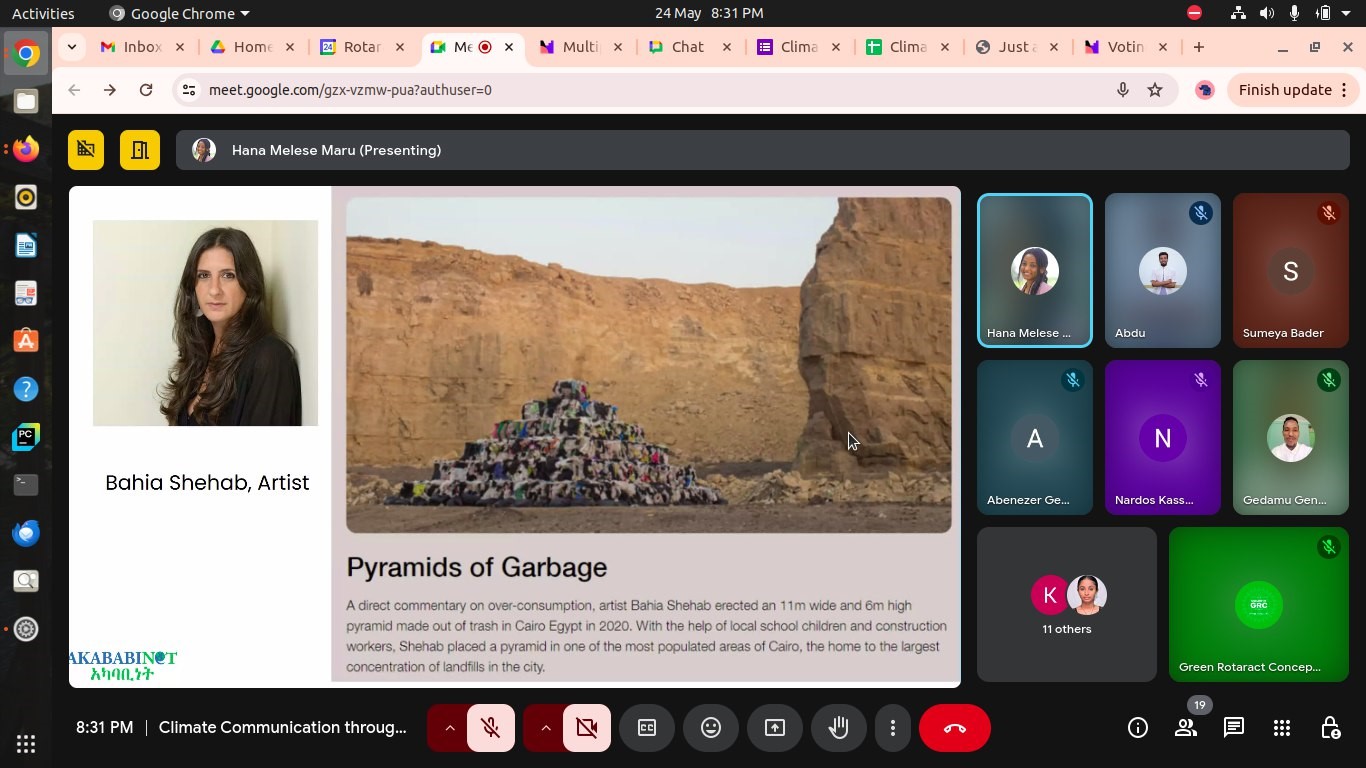This screenshot has height=768, width=1366.
Task: Turn on the camera
Action: (x=587, y=728)
